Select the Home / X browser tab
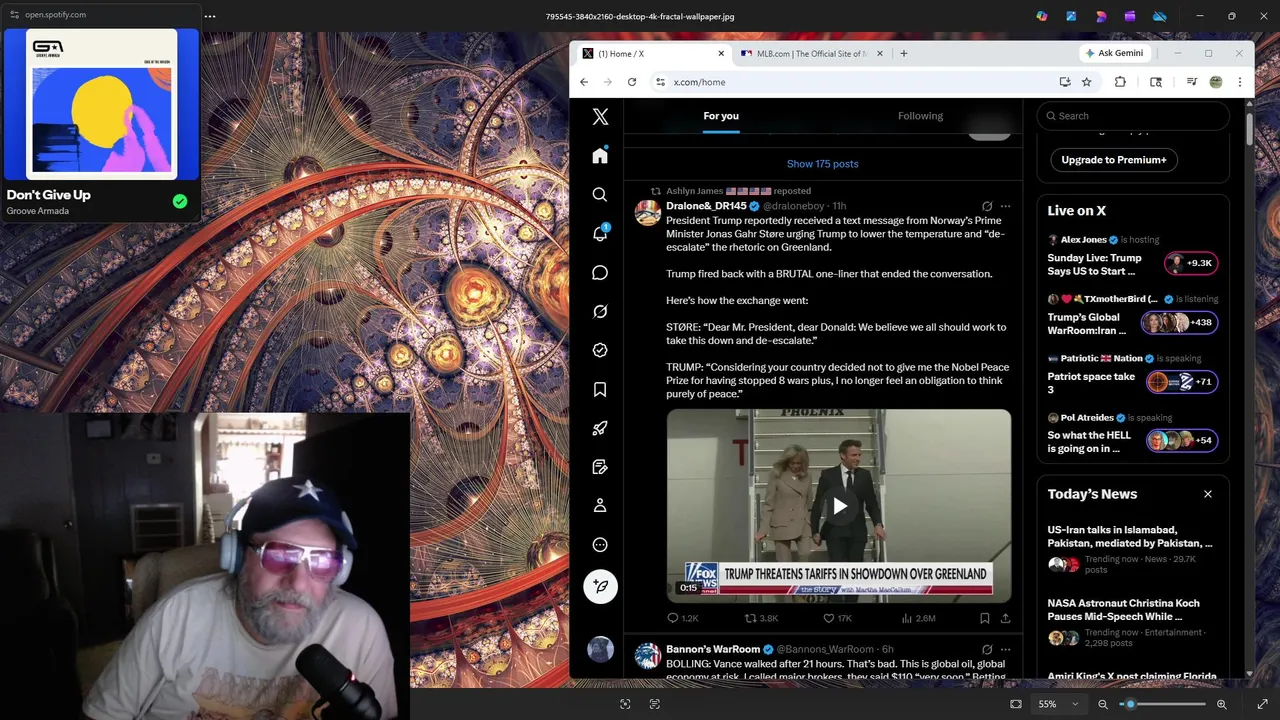The image size is (1280, 720). point(653,54)
